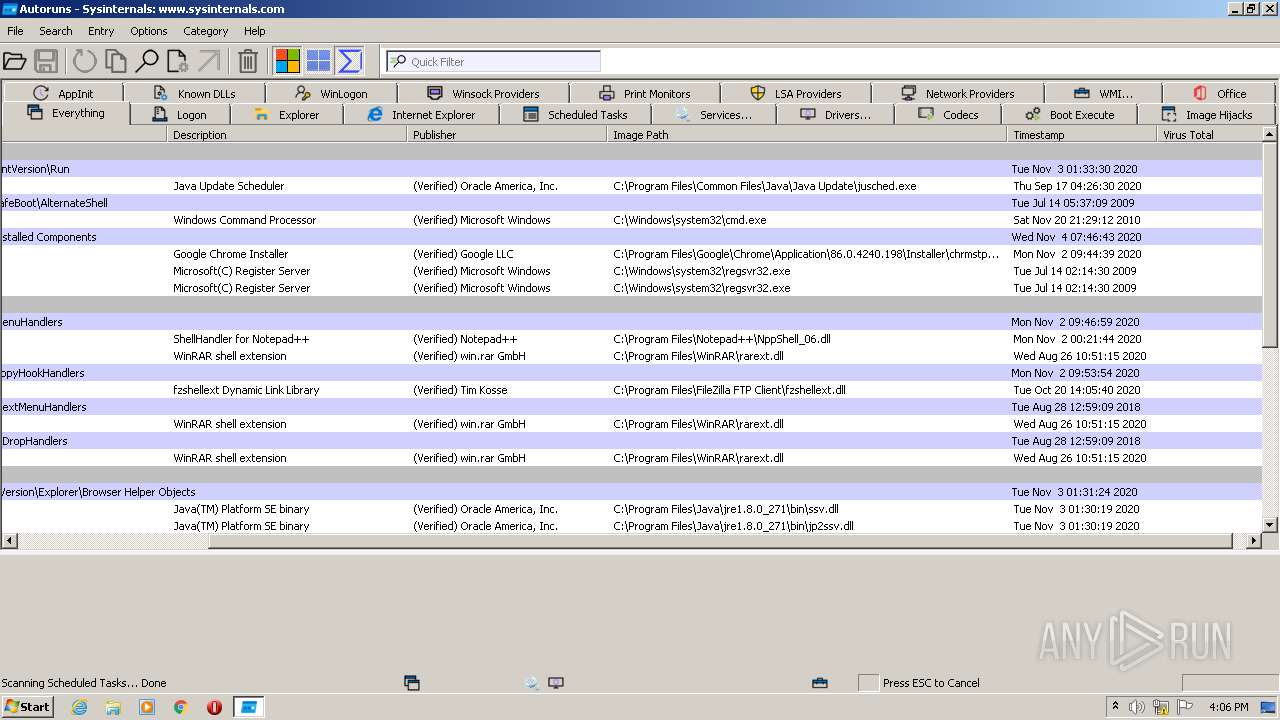Select the Java Update Scheduler entry
The image size is (1280, 720).
pos(229,186)
